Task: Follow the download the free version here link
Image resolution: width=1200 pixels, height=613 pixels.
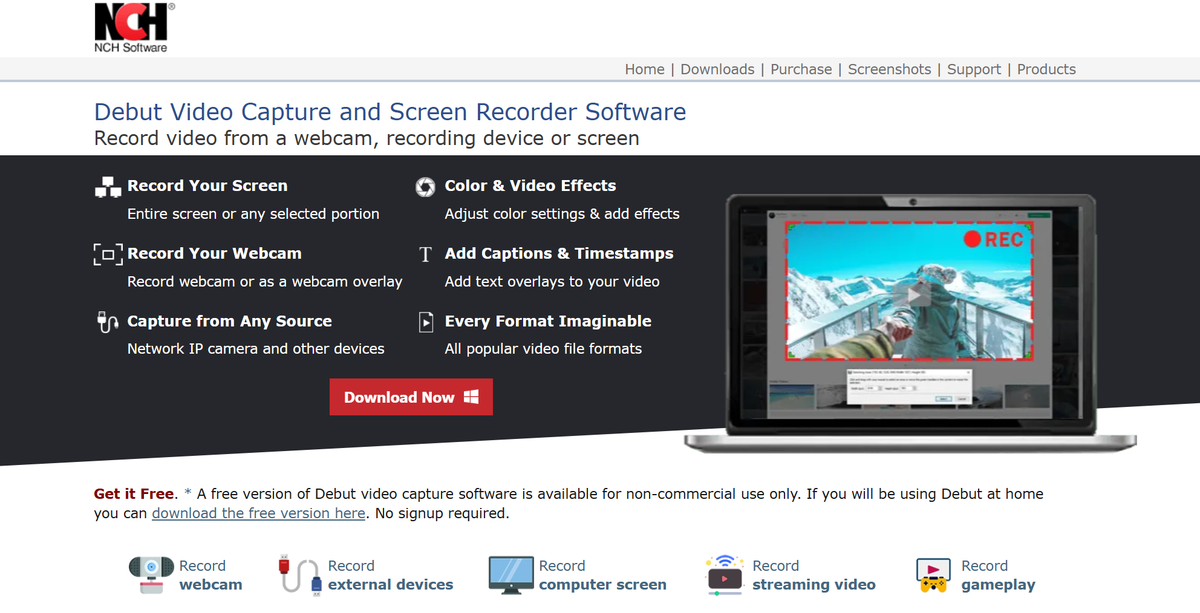Action: 259,513
